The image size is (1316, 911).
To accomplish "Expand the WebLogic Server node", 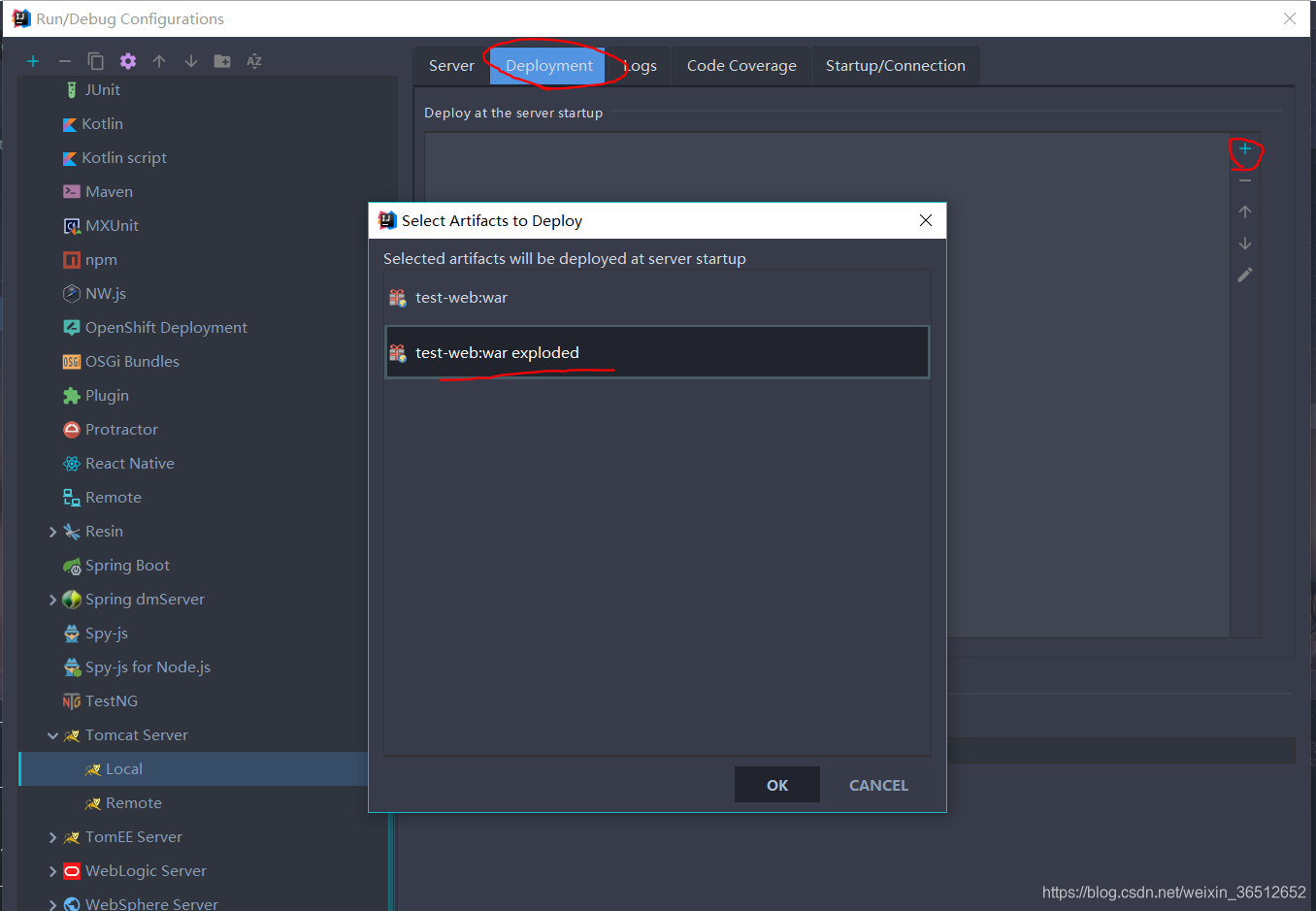I will coord(52,871).
